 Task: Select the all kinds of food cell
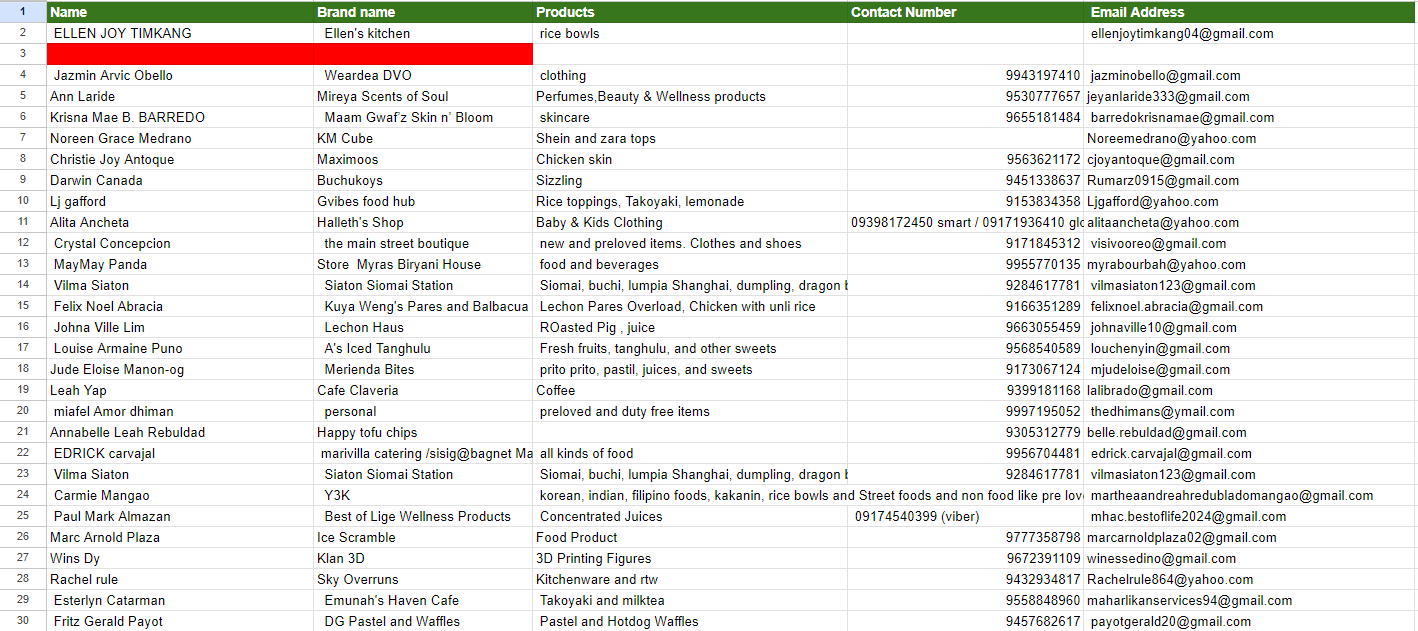pos(690,453)
